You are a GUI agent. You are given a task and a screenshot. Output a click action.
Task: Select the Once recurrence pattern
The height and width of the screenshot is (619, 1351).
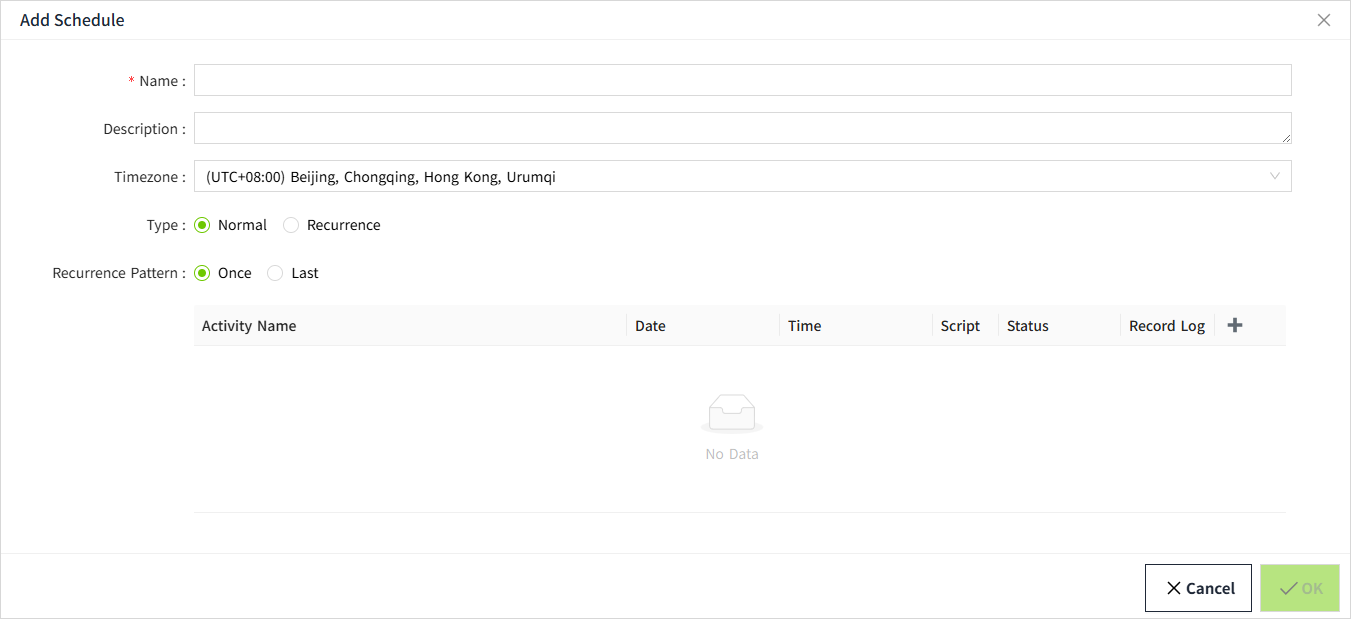(x=202, y=273)
